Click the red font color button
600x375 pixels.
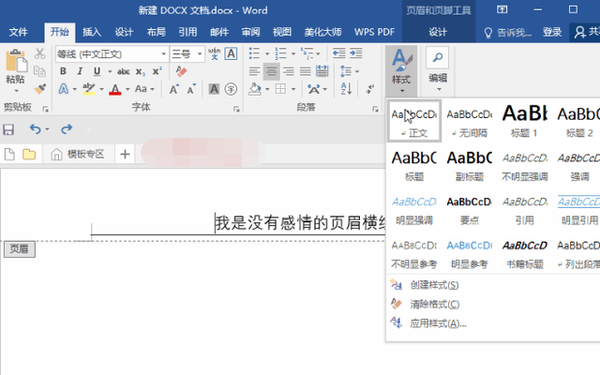pyautogui.click(x=115, y=89)
